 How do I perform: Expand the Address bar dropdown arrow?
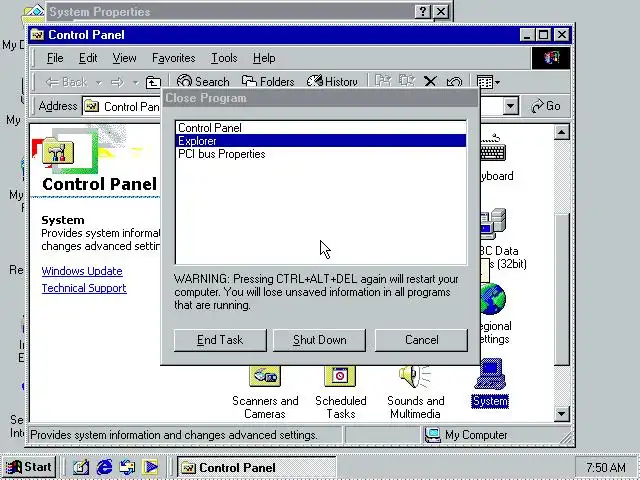pyautogui.click(x=510, y=107)
